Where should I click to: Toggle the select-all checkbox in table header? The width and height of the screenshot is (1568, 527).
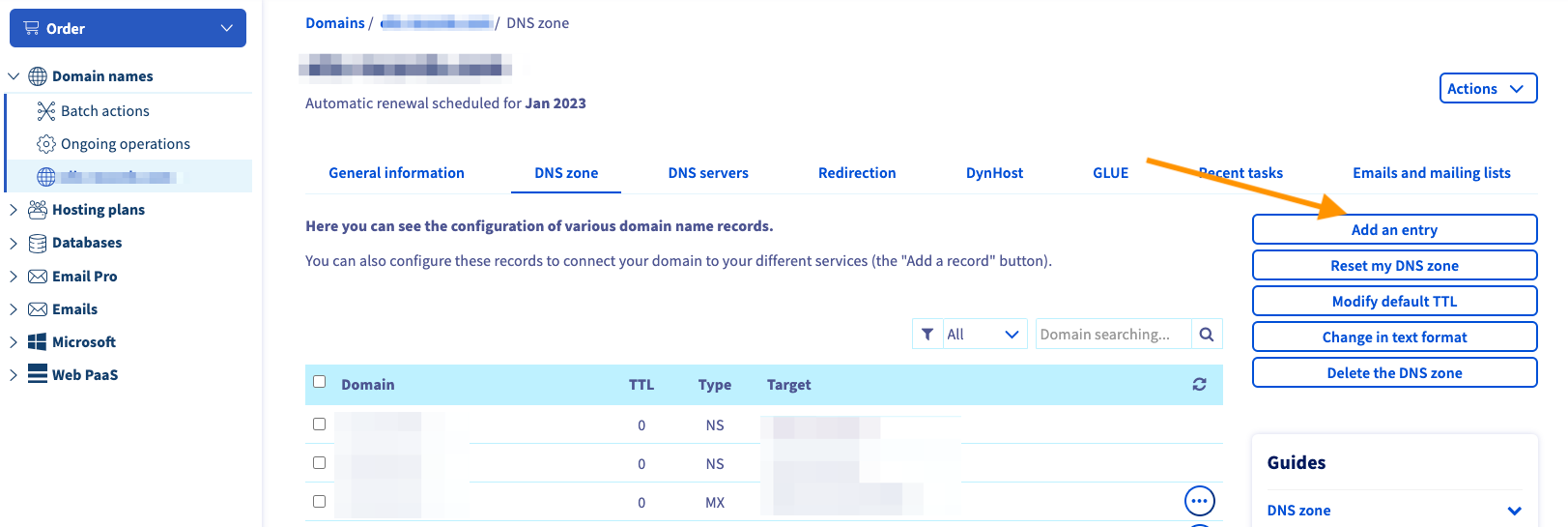[320, 382]
